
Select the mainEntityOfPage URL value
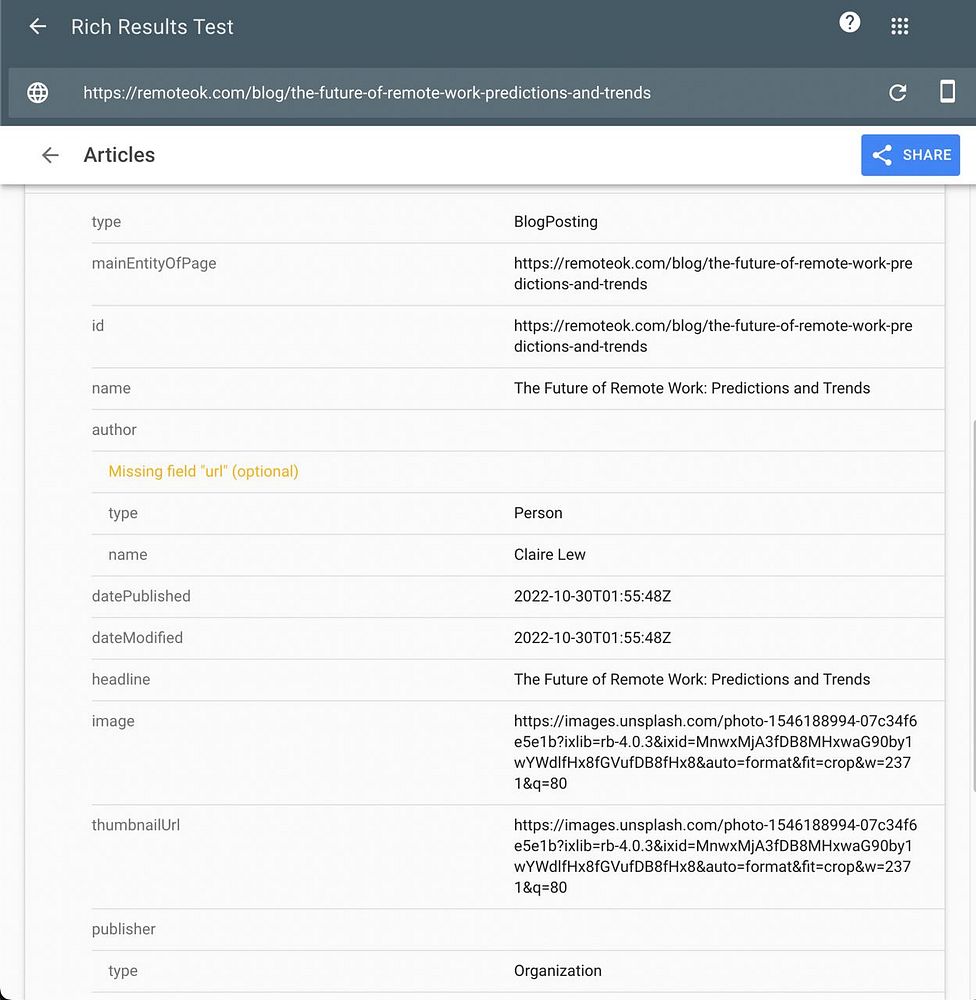tap(713, 274)
